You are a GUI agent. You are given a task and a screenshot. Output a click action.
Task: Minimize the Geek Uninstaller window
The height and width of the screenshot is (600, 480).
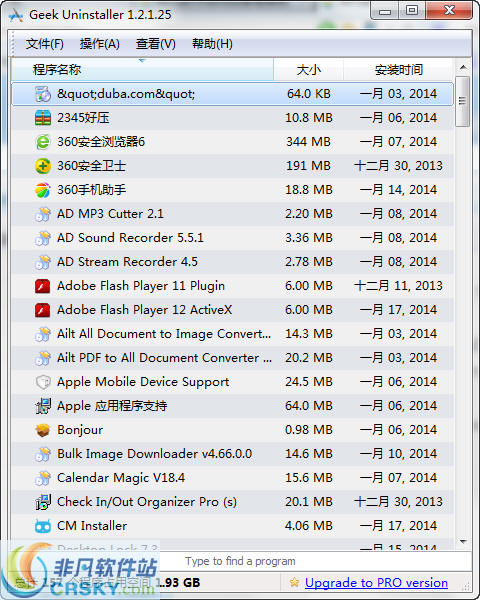coord(385,11)
